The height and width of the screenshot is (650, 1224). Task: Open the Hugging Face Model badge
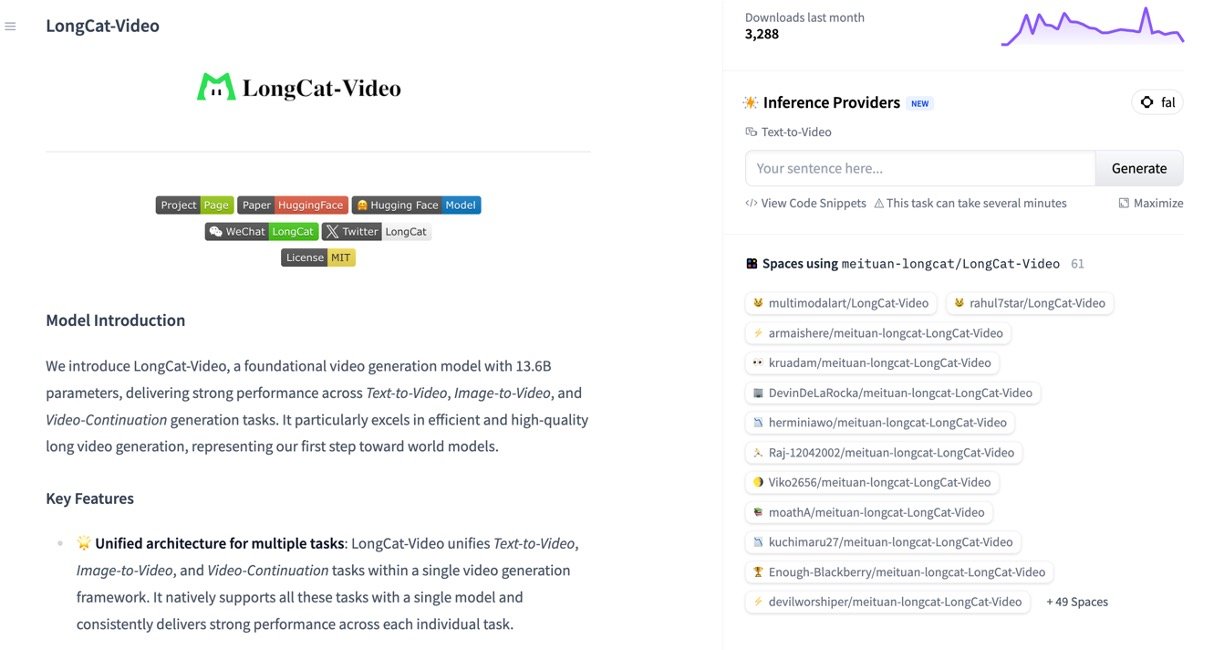coord(416,205)
